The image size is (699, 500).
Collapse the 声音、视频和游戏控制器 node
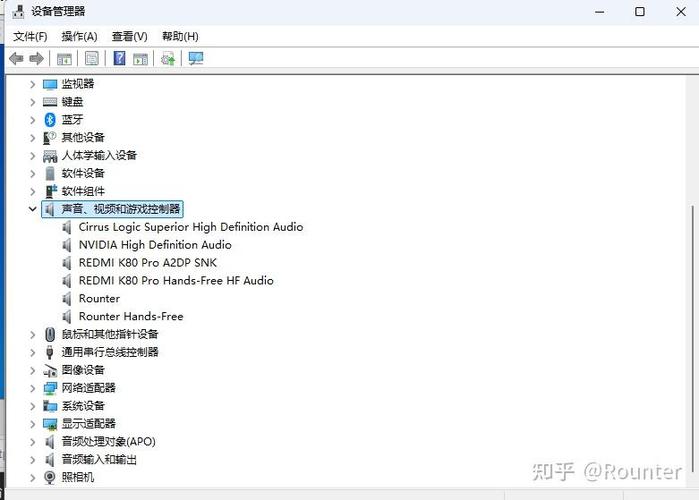click(x=33, y=209)
